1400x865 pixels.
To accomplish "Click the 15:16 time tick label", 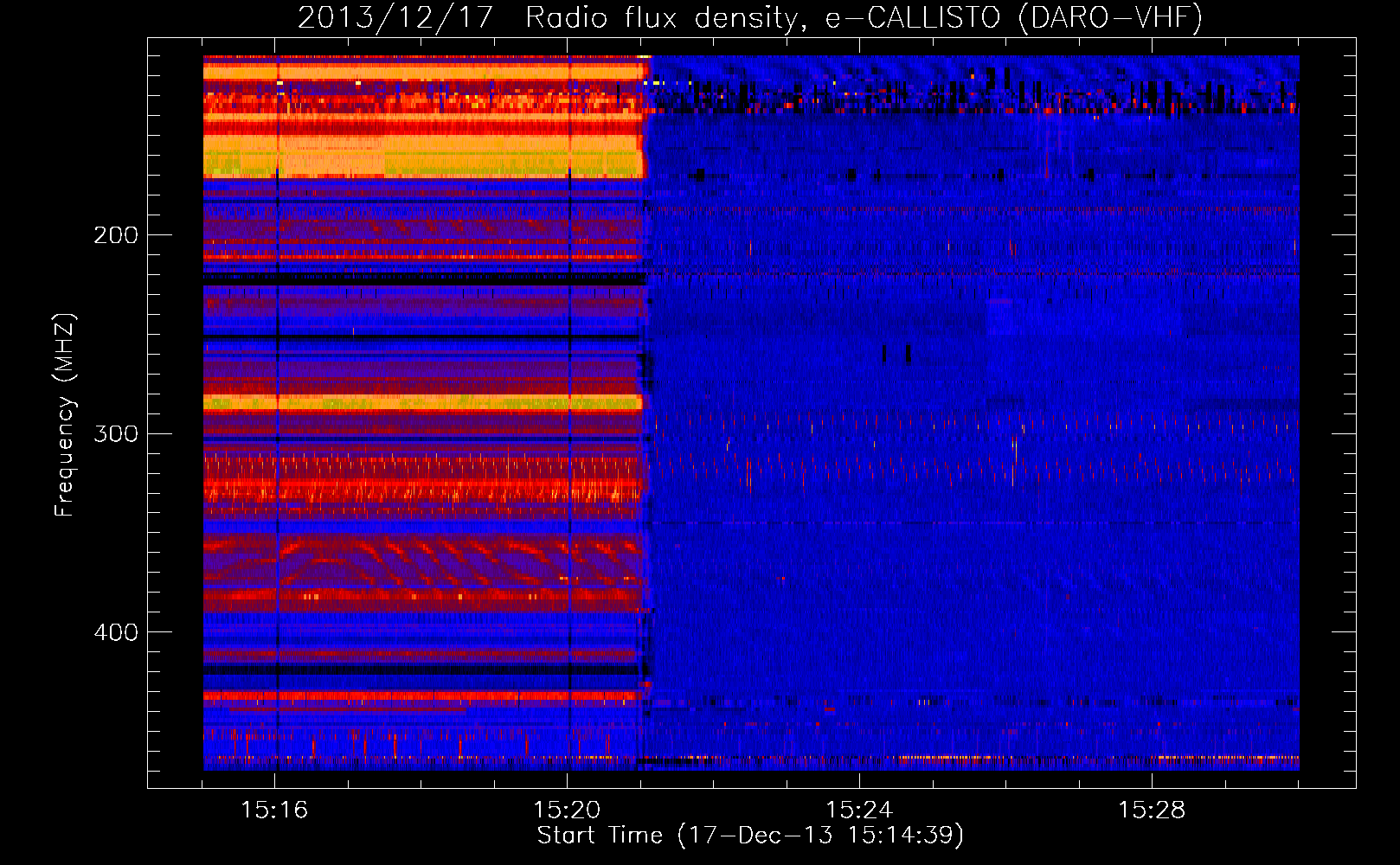I will coord(274,810).
